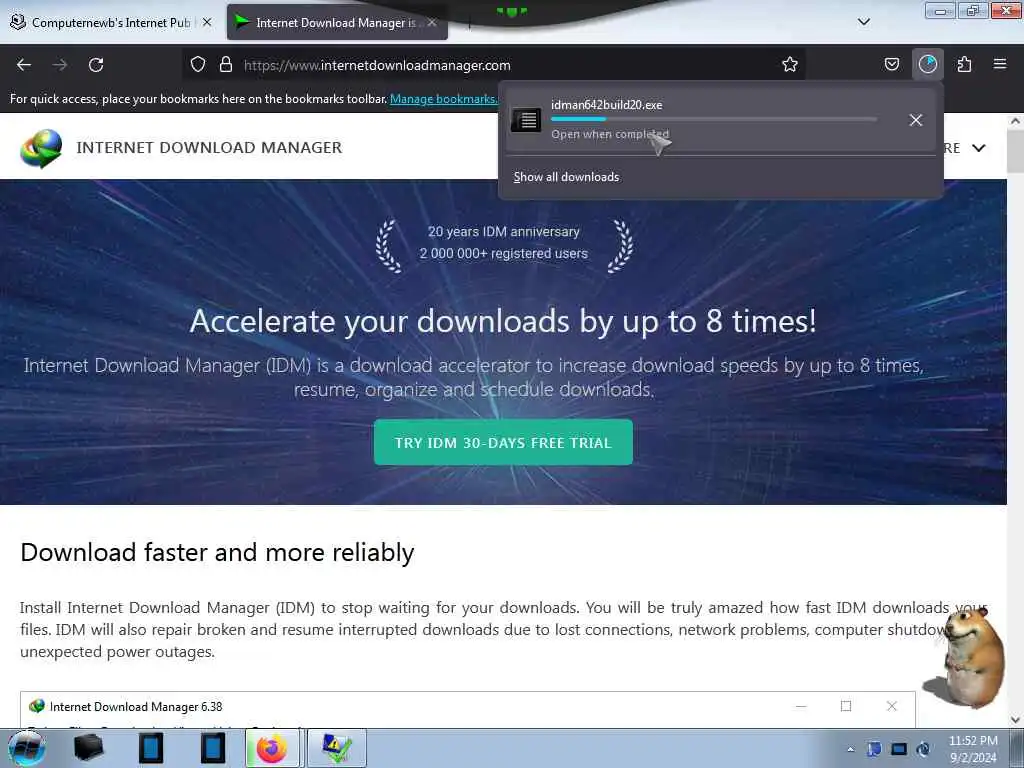Click the black box taskbar icon
Viewport: 1024px width, 768px height.
pos(89,748)
